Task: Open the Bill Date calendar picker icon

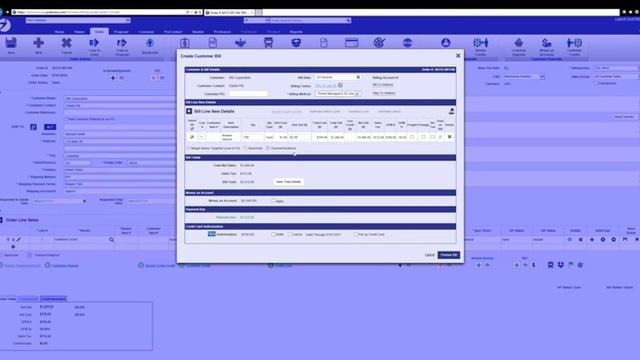Action: click(x=358, y=77)
